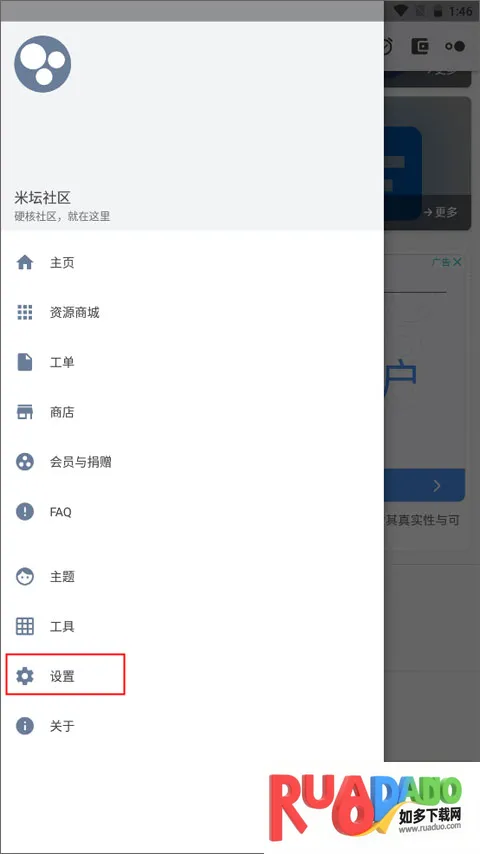This screenshot has width=480, height=854.
Task: Open the 资源商城 grid icon
Action: pyautogui.click(x=25, y=312)
